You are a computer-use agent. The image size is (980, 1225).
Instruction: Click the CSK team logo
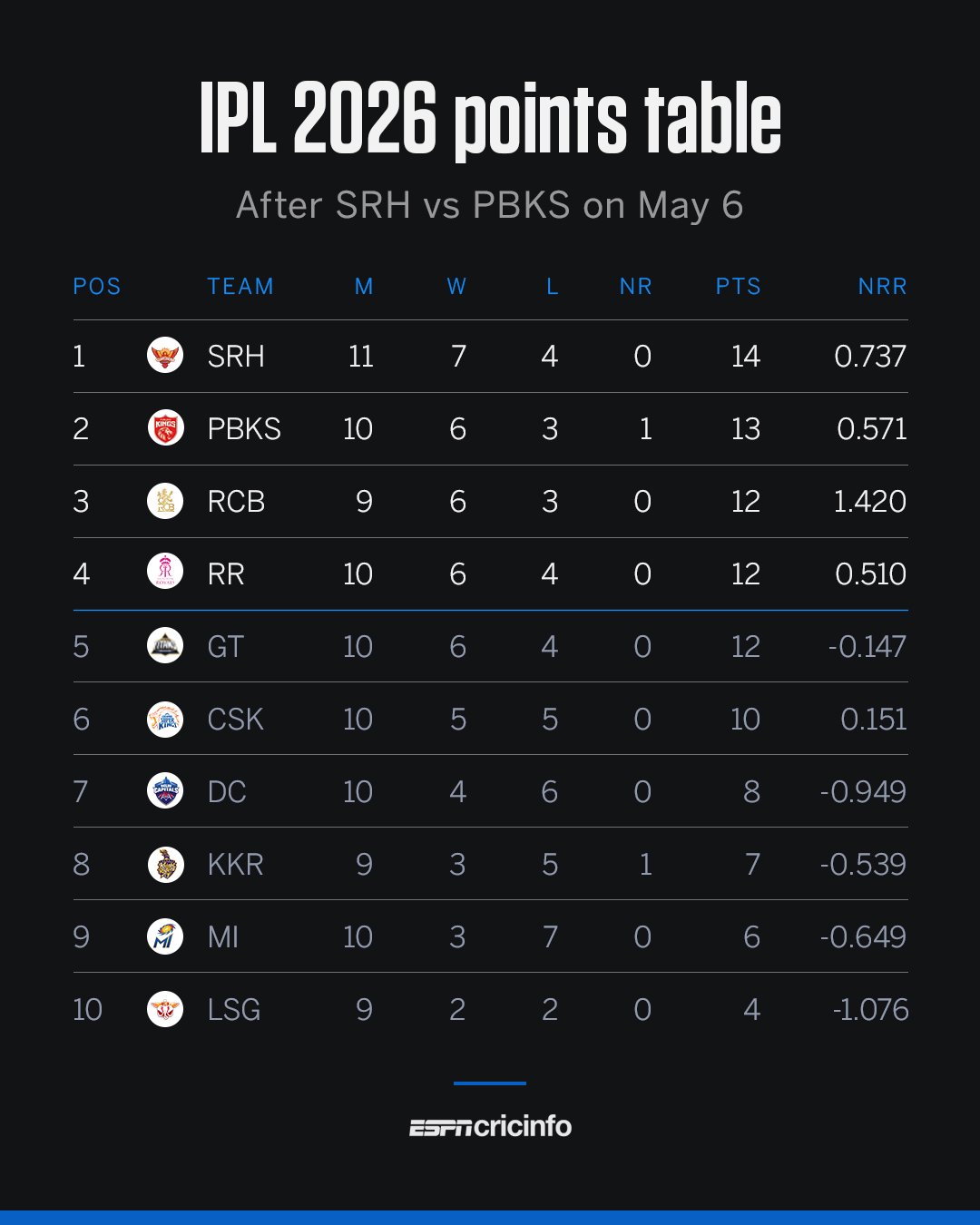coord(165,719)
